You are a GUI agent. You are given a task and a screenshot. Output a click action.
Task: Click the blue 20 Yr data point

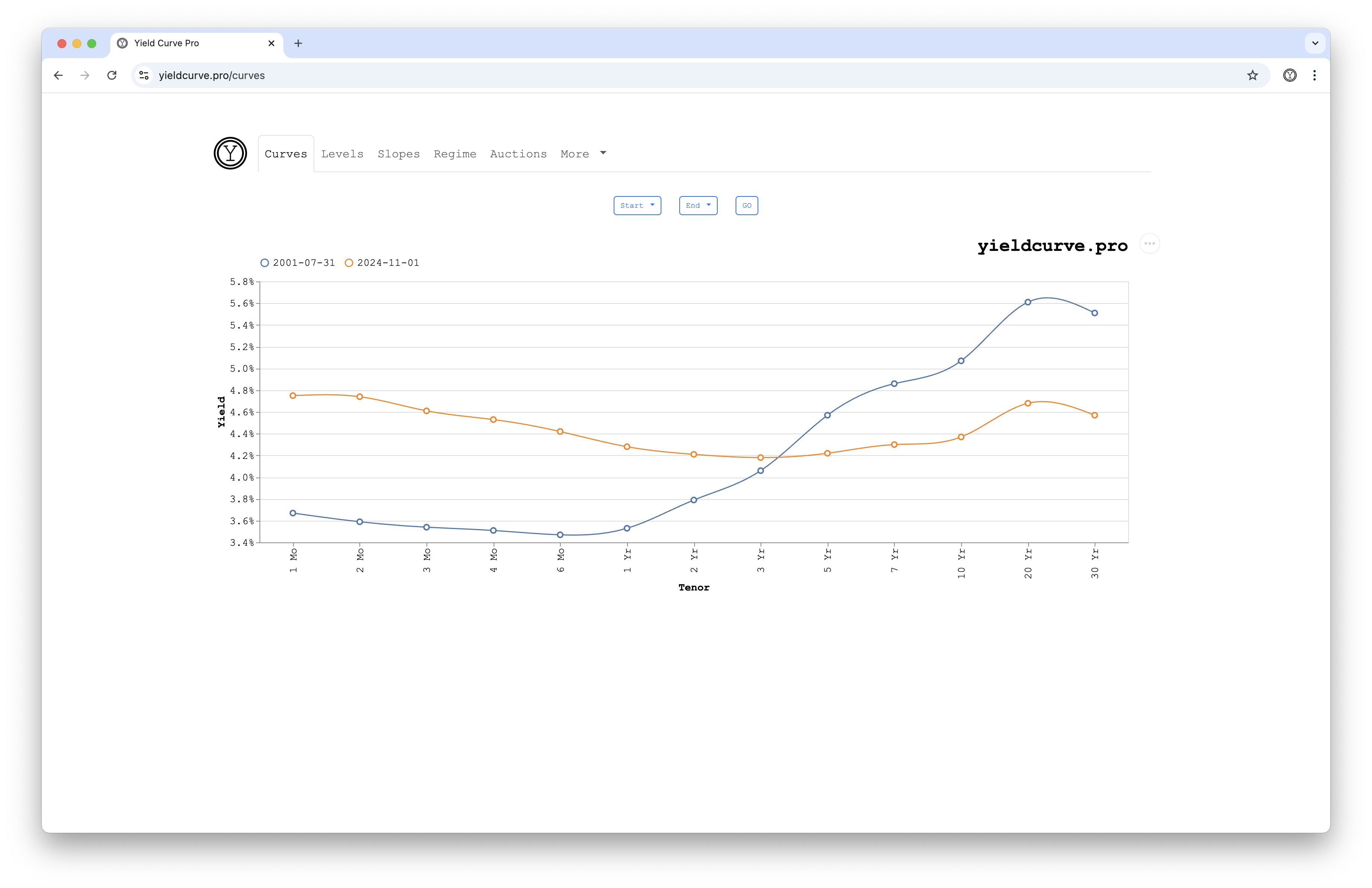pos(1028,302)
